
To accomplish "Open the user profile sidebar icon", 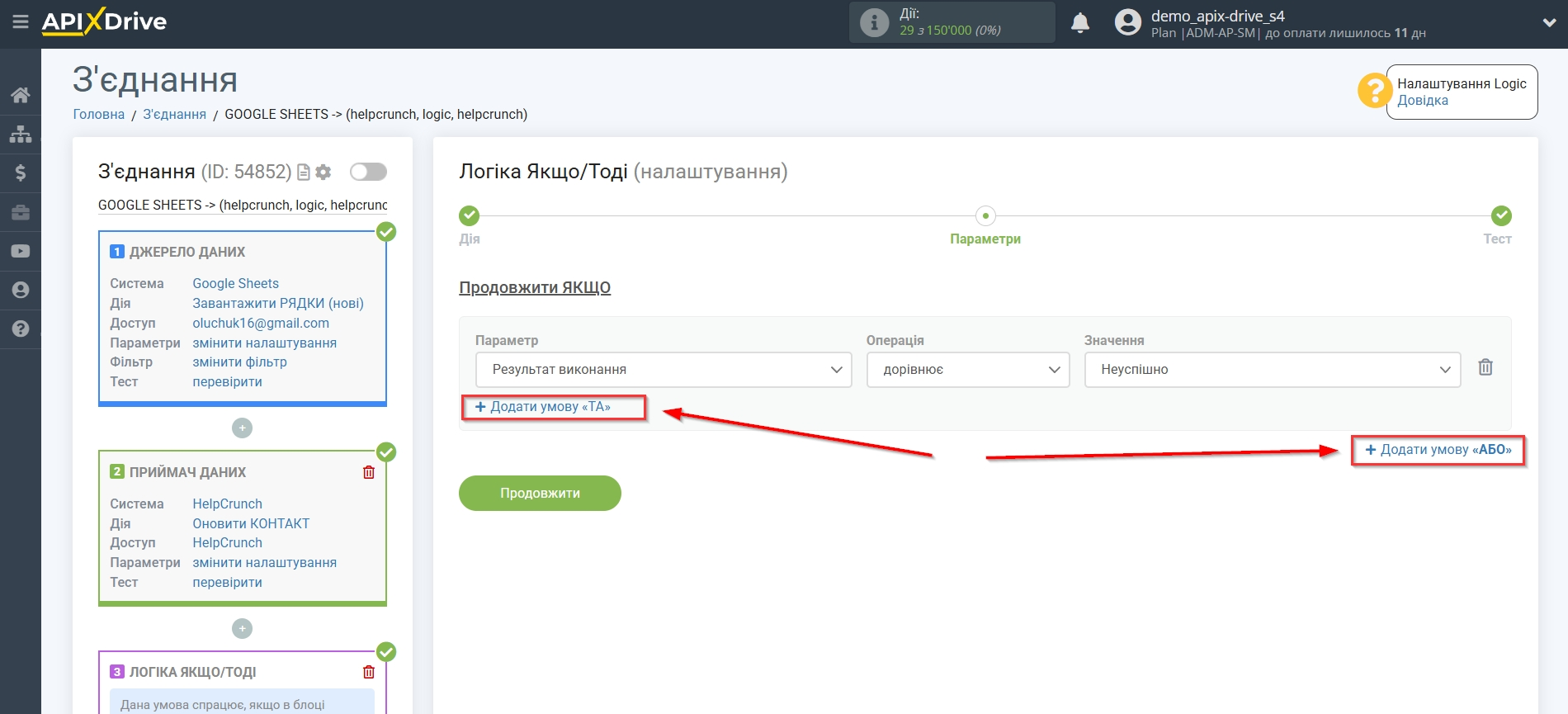I will click(21, 290).
